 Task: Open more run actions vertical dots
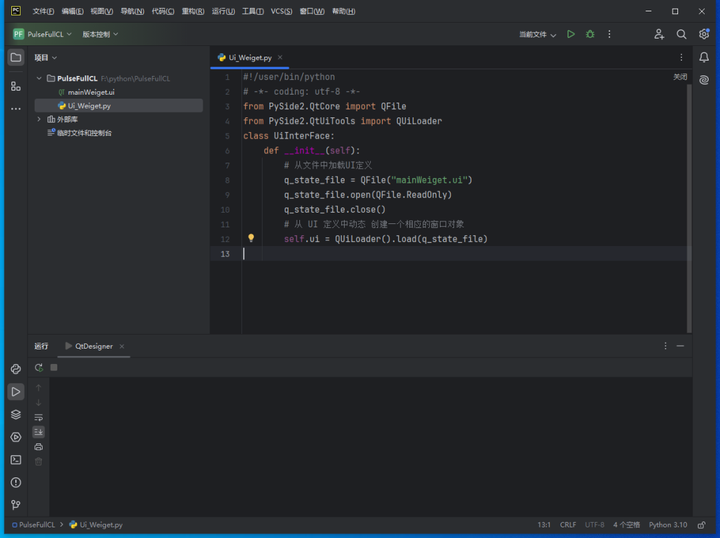(x=609, y=34)
